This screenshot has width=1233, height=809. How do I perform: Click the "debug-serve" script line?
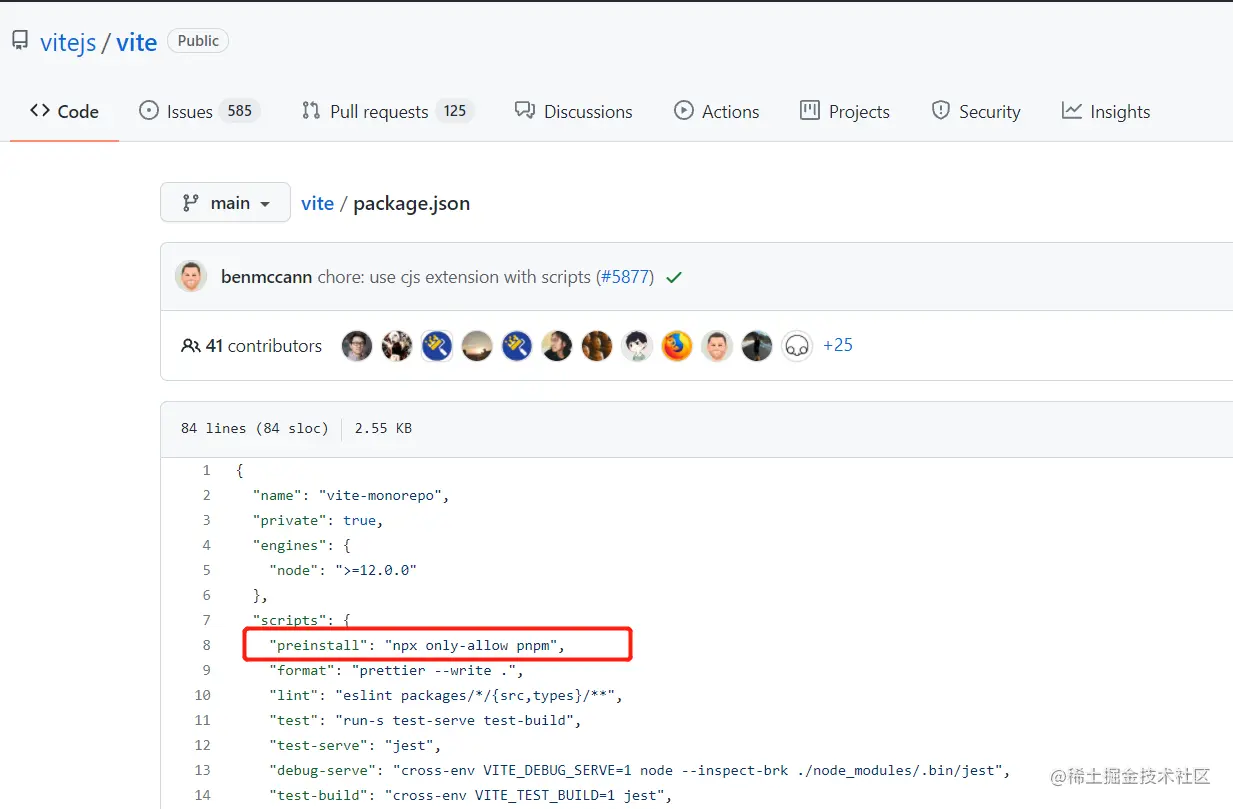[640, 770]
